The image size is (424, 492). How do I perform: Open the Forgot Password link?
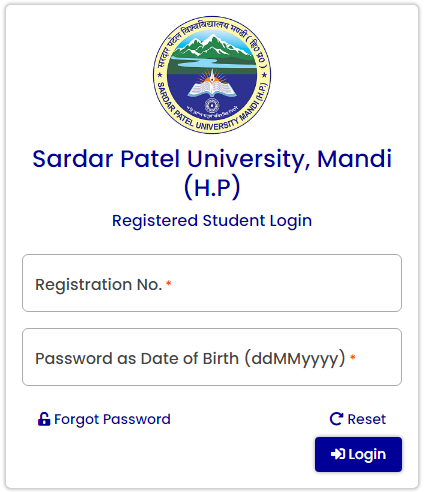(x=104, y=419)
